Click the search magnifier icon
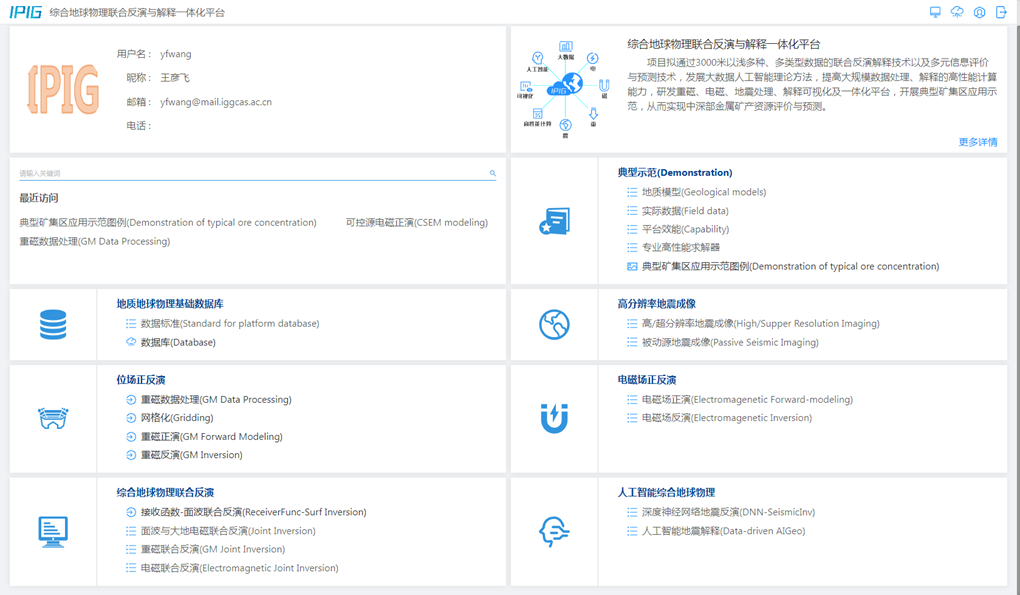This screenshot has width=1020, height=595. [x=492, y=173]
